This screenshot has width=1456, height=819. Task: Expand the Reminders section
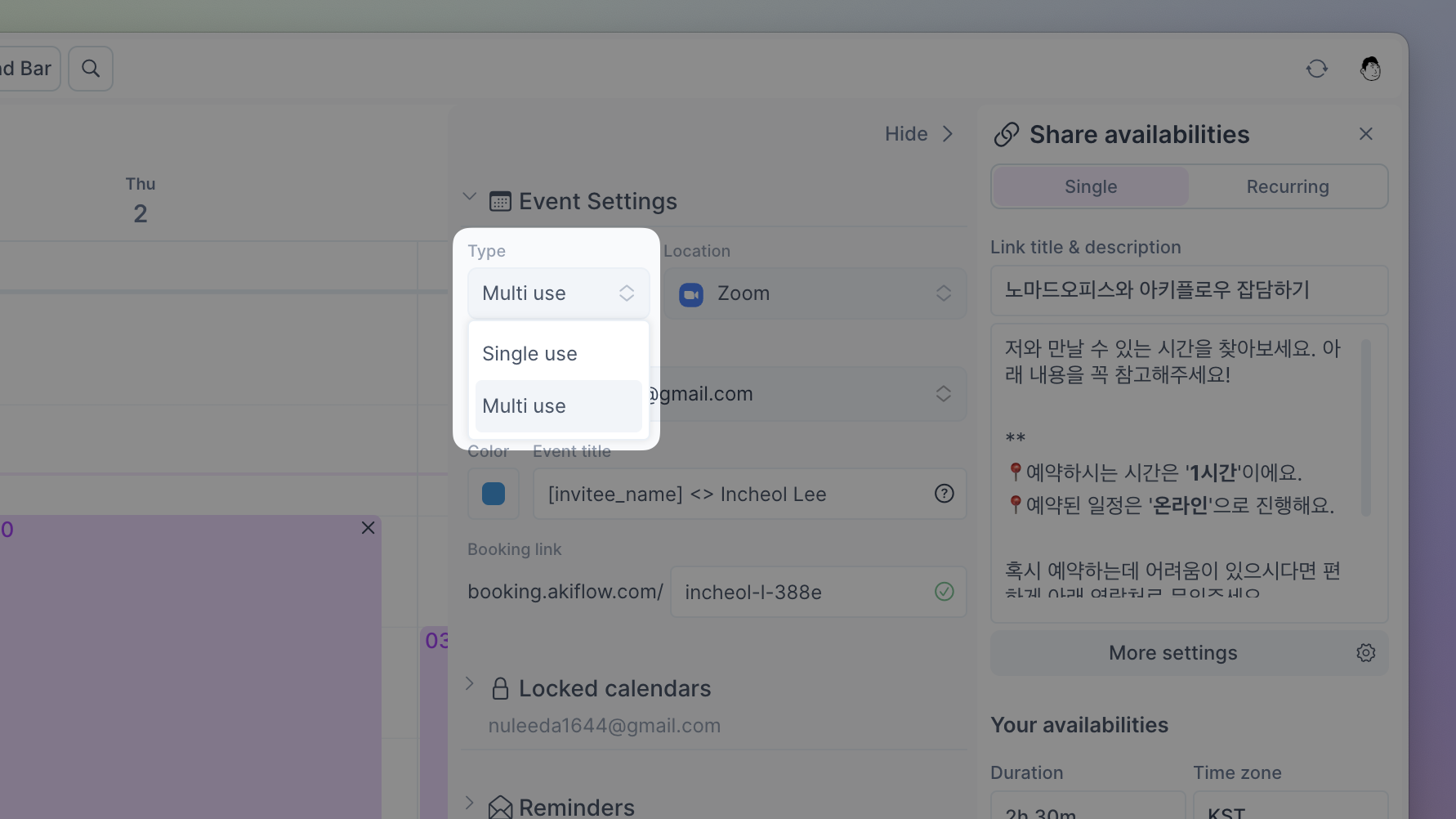pos(469,803)
